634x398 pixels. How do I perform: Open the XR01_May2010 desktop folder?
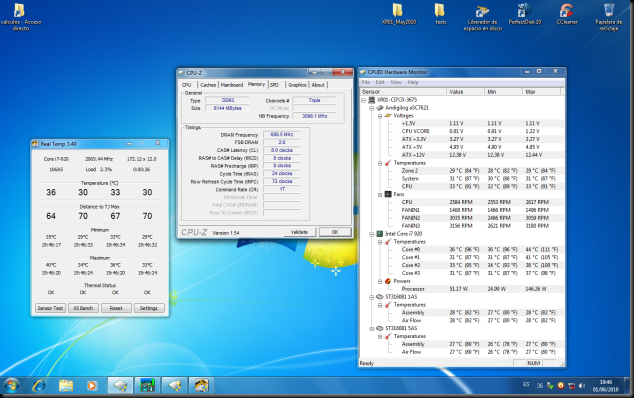pyautogui.click(x=398, y=14)
